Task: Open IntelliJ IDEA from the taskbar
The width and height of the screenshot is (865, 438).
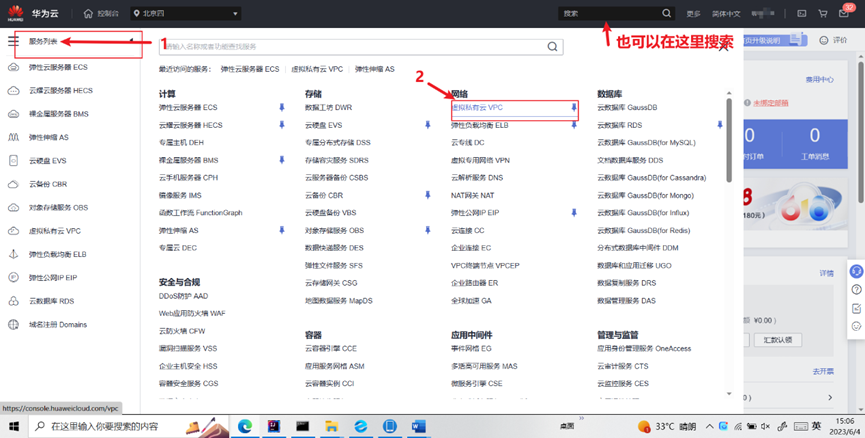Action: 274,426
